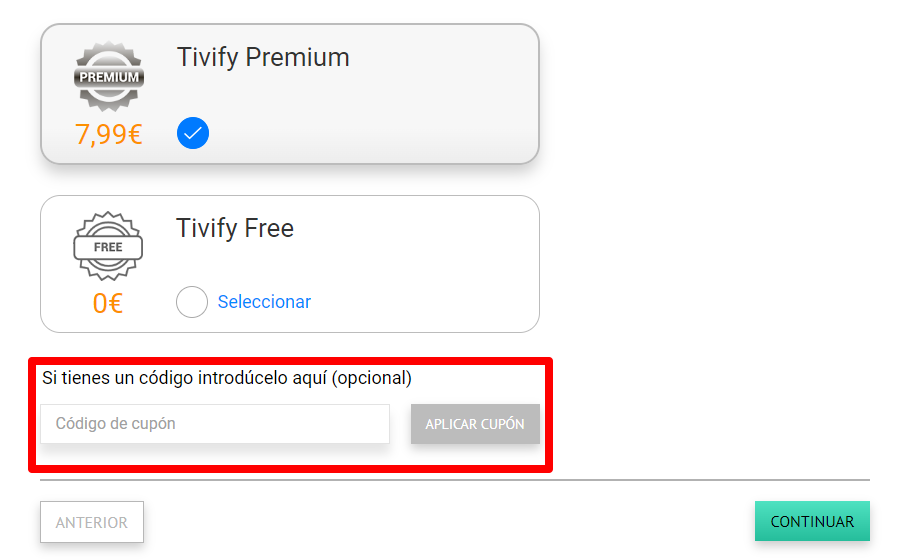Click the 7,99€ price label
The height and width of the screenshot is (560, 906).
(108, 134)
